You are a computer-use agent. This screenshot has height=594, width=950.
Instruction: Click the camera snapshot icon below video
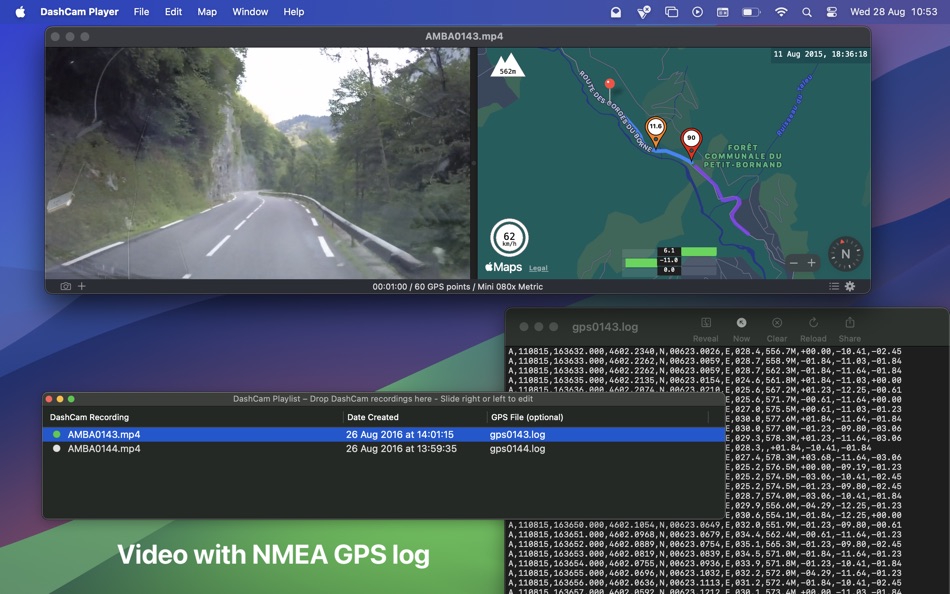tap(65, 286)
